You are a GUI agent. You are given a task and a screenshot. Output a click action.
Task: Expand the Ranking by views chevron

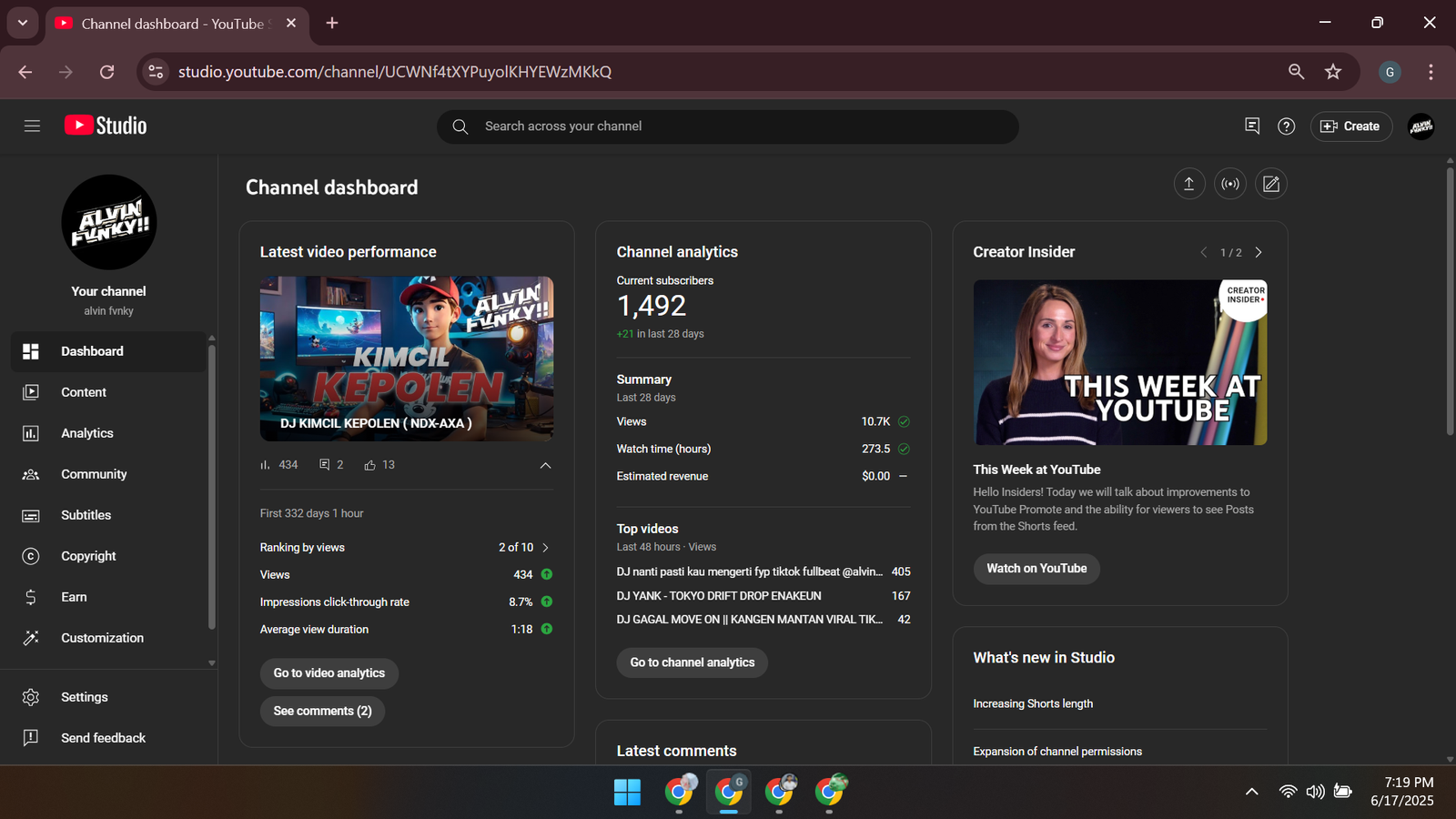point(545,548)
